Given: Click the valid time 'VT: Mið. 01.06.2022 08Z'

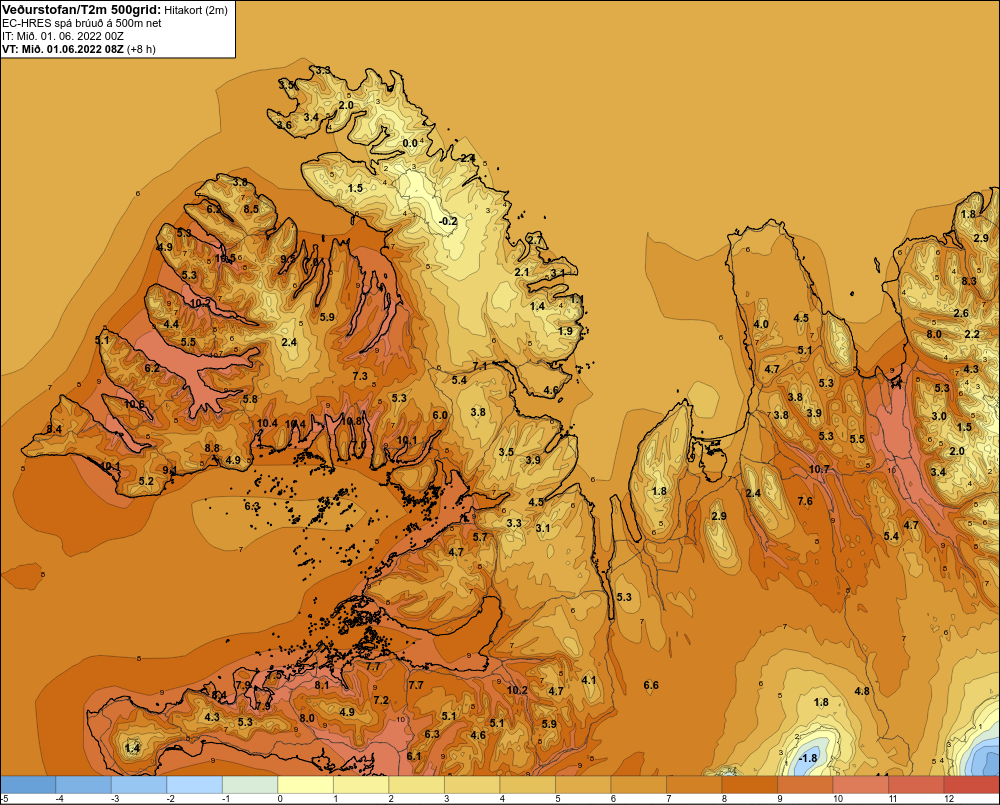Looking at the screenshot, I should pyautogui.click(x=63, y=49).
